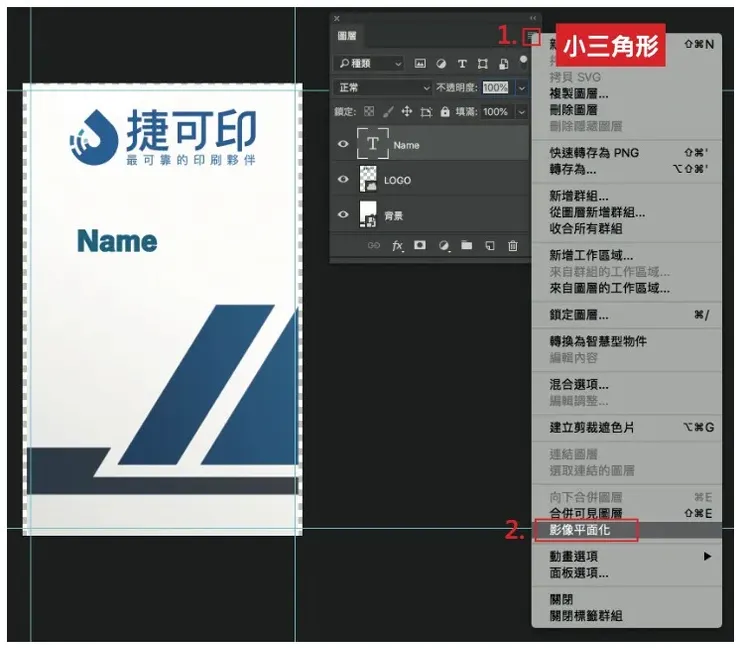Select the 圖層 panel tab
Image resolution: width=740 pixels, height=648 pixels.
[x=347, y=36]
